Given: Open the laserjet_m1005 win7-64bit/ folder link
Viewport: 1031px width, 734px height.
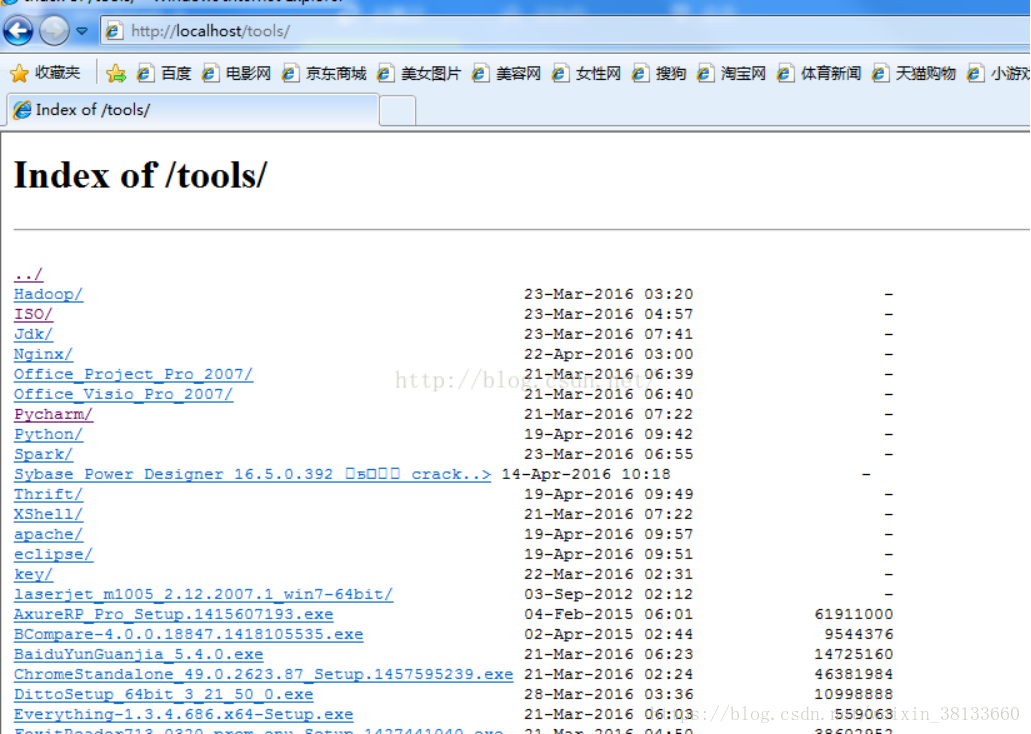Looking at the screenshot, I should [203, 595].
